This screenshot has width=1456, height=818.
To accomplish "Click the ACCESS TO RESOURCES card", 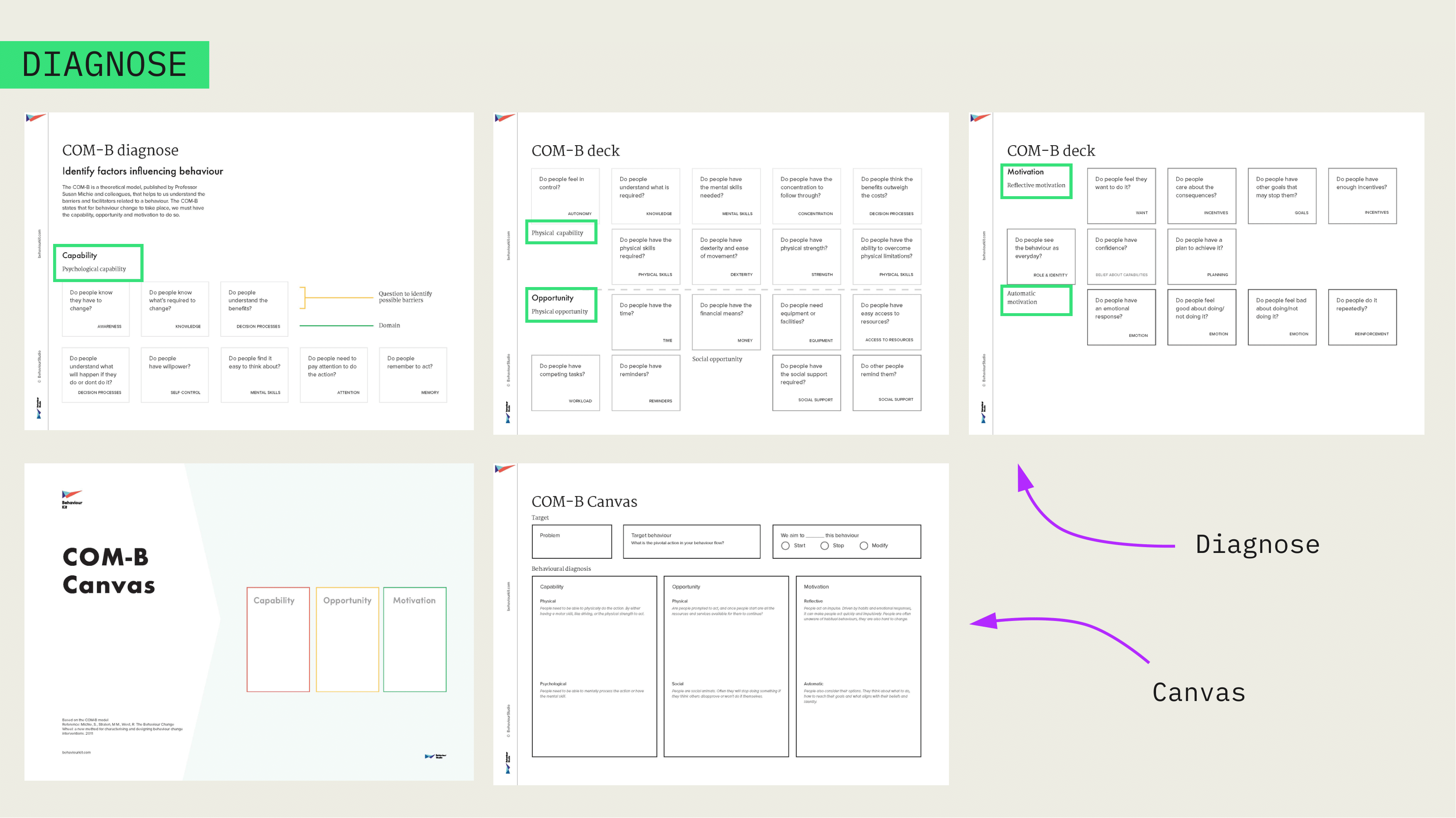I will click(x=887, y=322).
